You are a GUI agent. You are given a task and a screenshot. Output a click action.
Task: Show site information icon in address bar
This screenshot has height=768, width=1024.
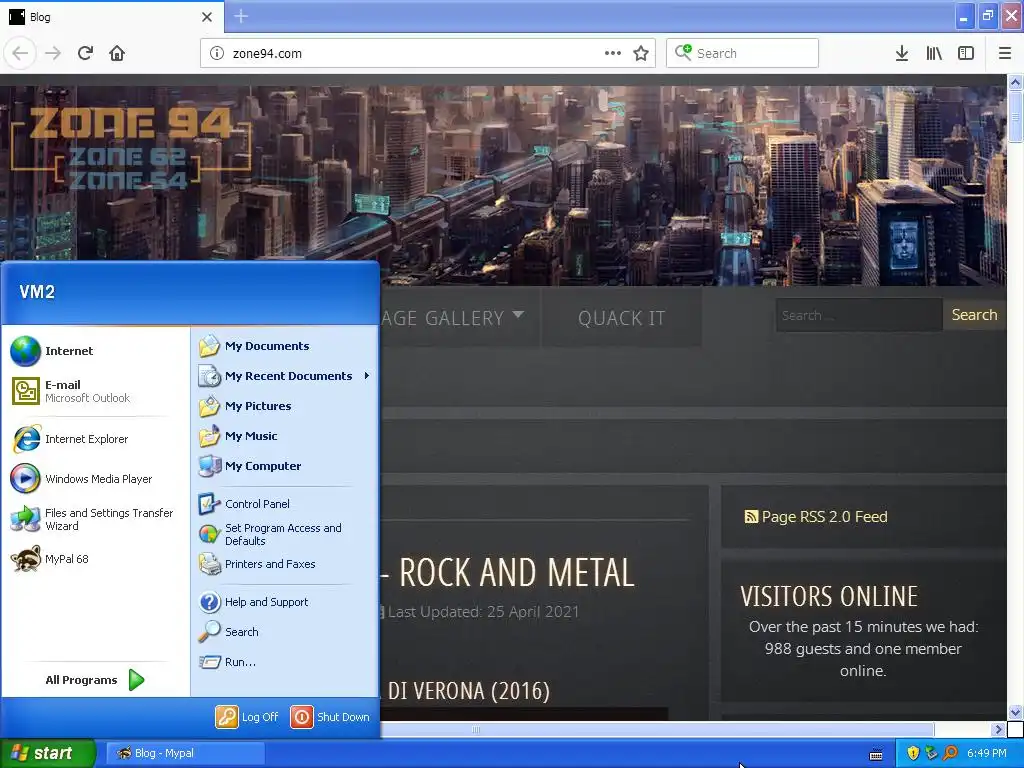tap(217, 54)
